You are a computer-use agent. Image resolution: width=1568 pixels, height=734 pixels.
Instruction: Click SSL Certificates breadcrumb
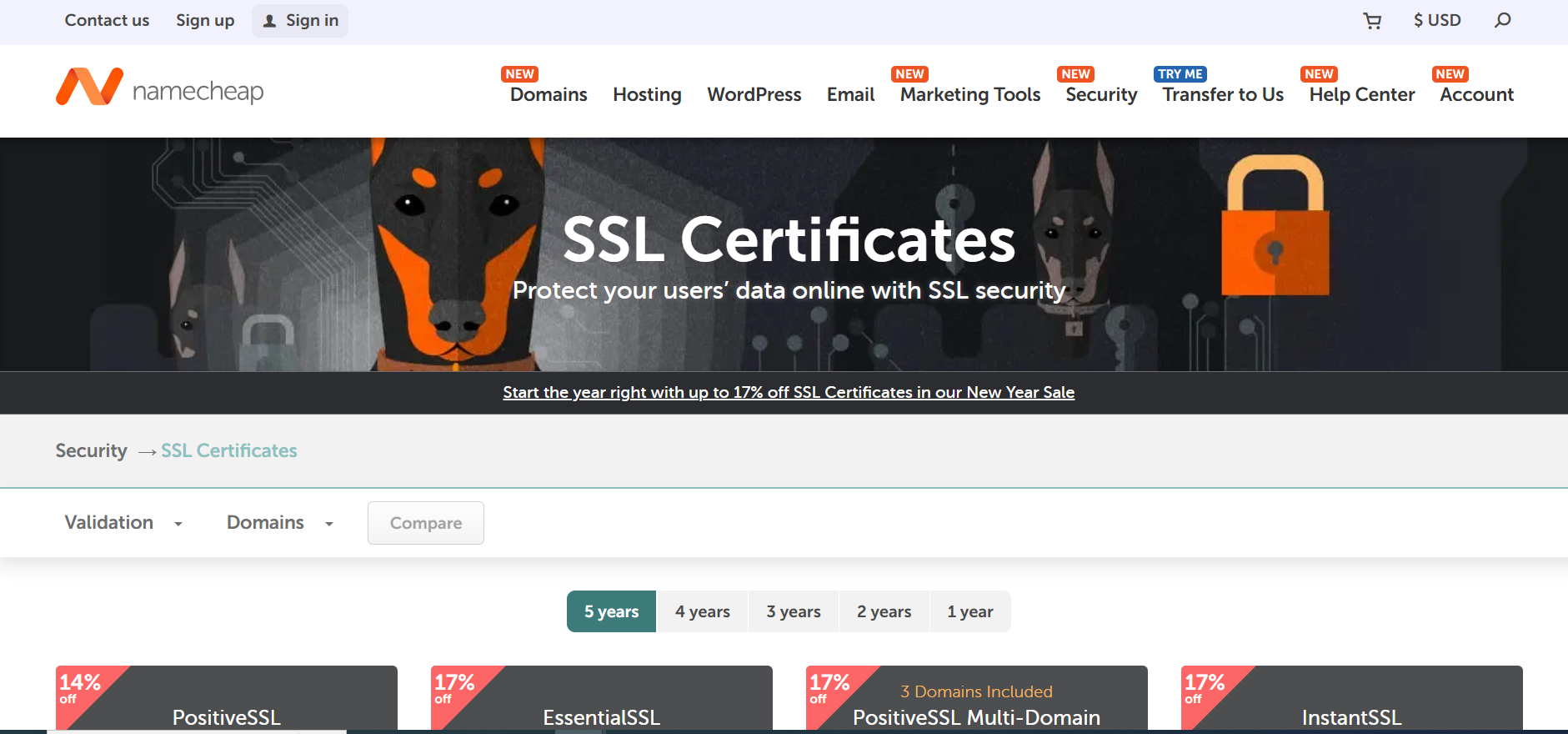click(229, 450)
